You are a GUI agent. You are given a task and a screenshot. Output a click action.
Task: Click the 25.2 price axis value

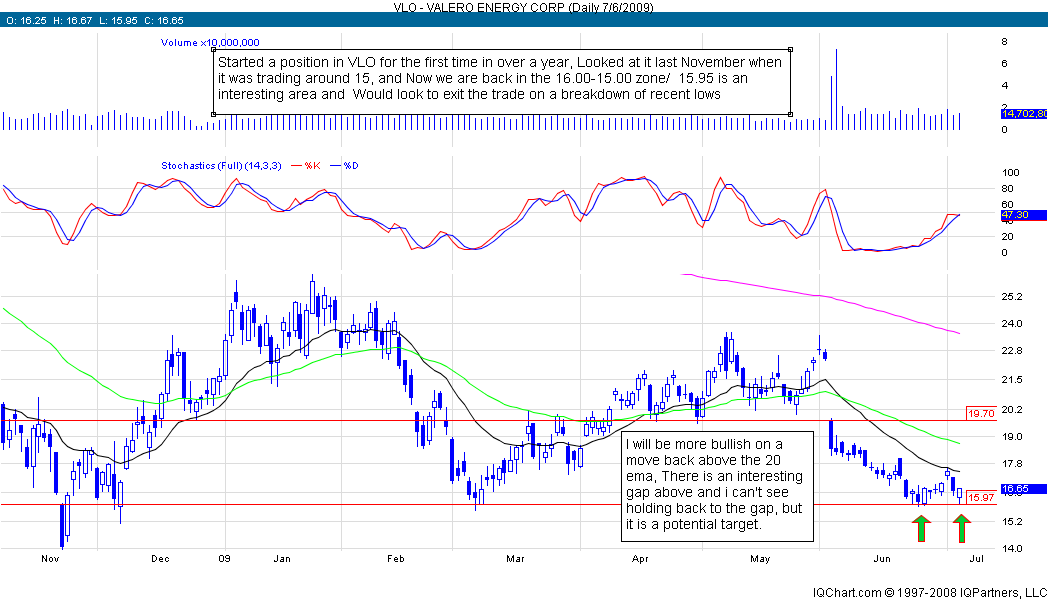tap(1012, 297)
